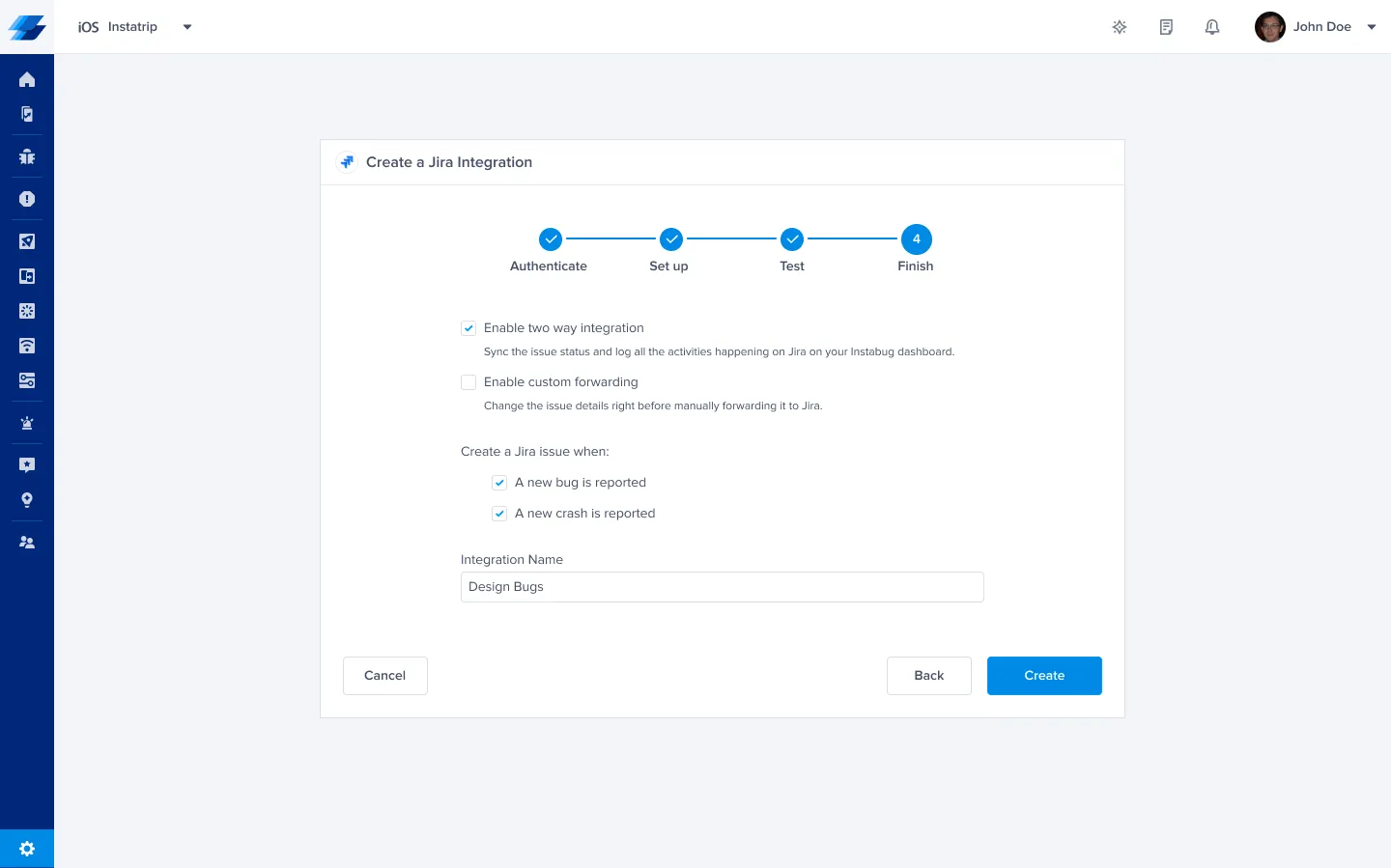Screen dimensions: 1391x868
Task: Open the exclamation-mark alert sidebar icon
Action: coord(27,199)
